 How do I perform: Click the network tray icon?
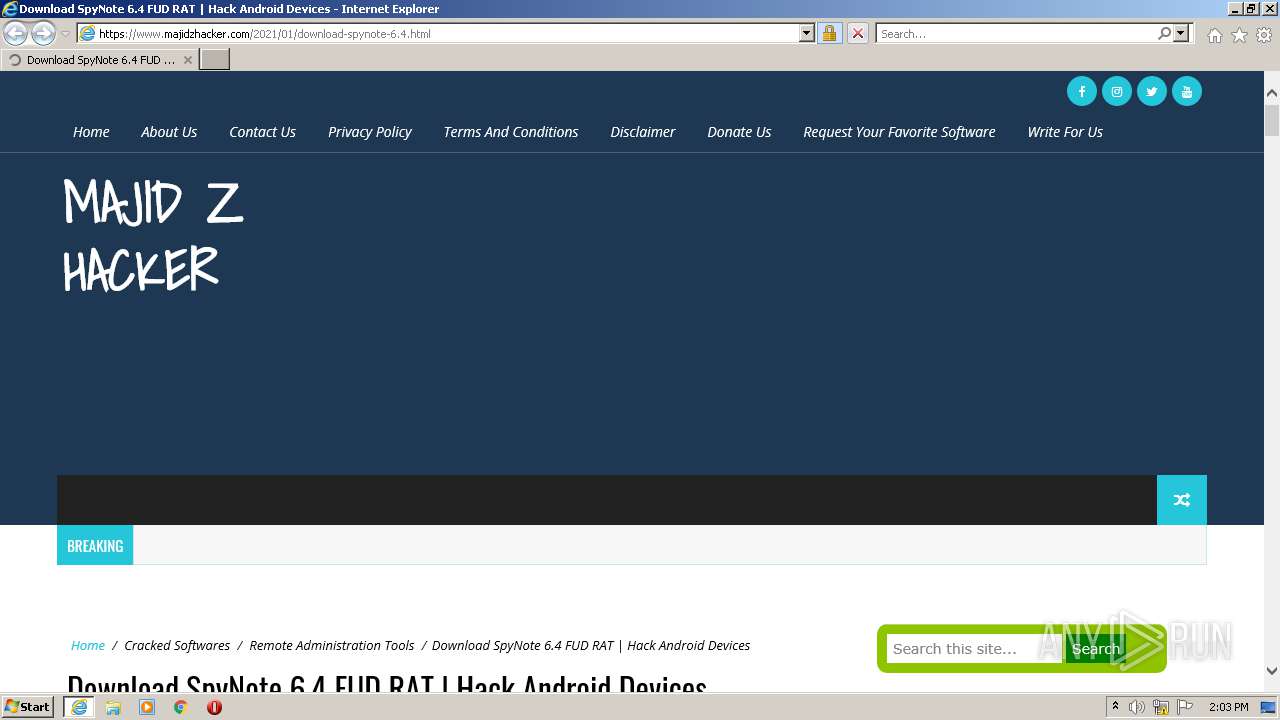(1161, 707)
